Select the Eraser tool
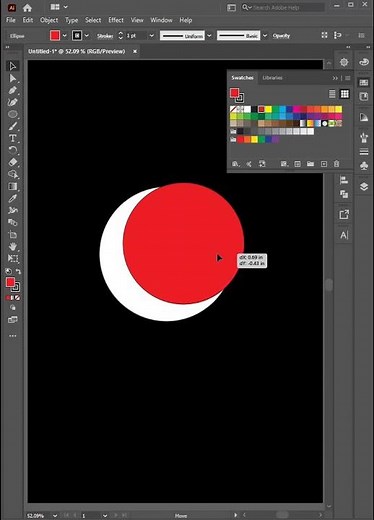The image size is (374, 520). pos(13,162)
